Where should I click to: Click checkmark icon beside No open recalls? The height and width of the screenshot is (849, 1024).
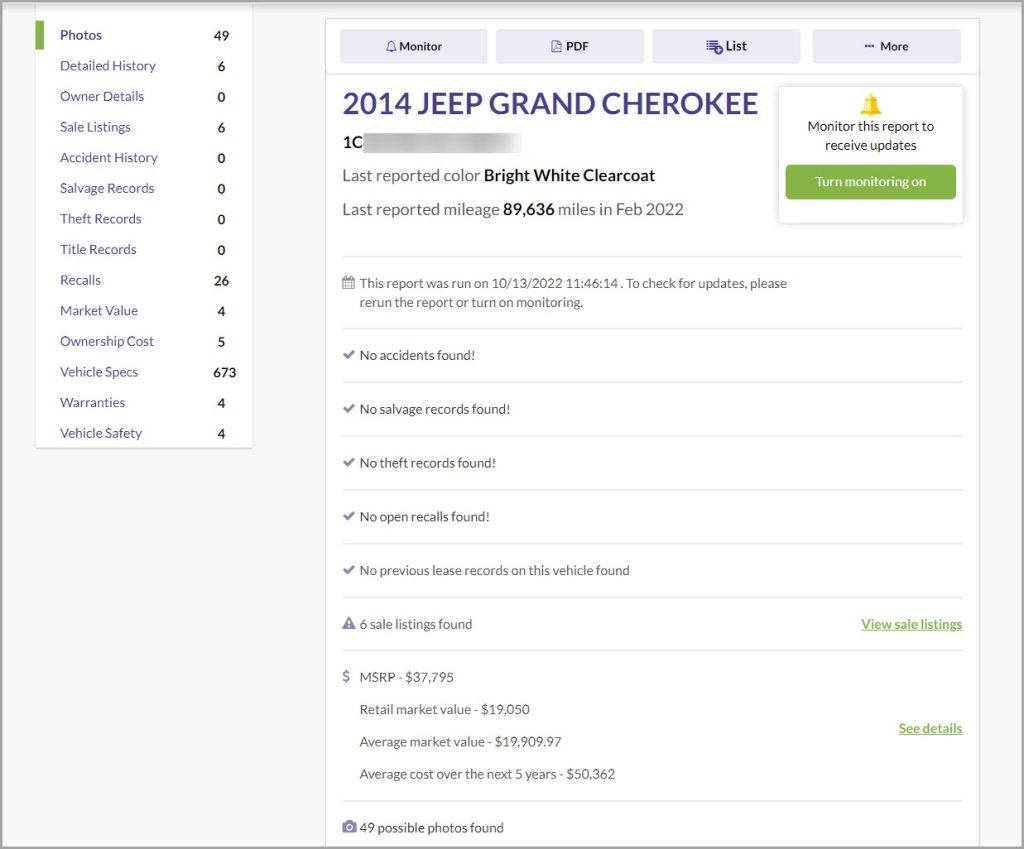349,516
